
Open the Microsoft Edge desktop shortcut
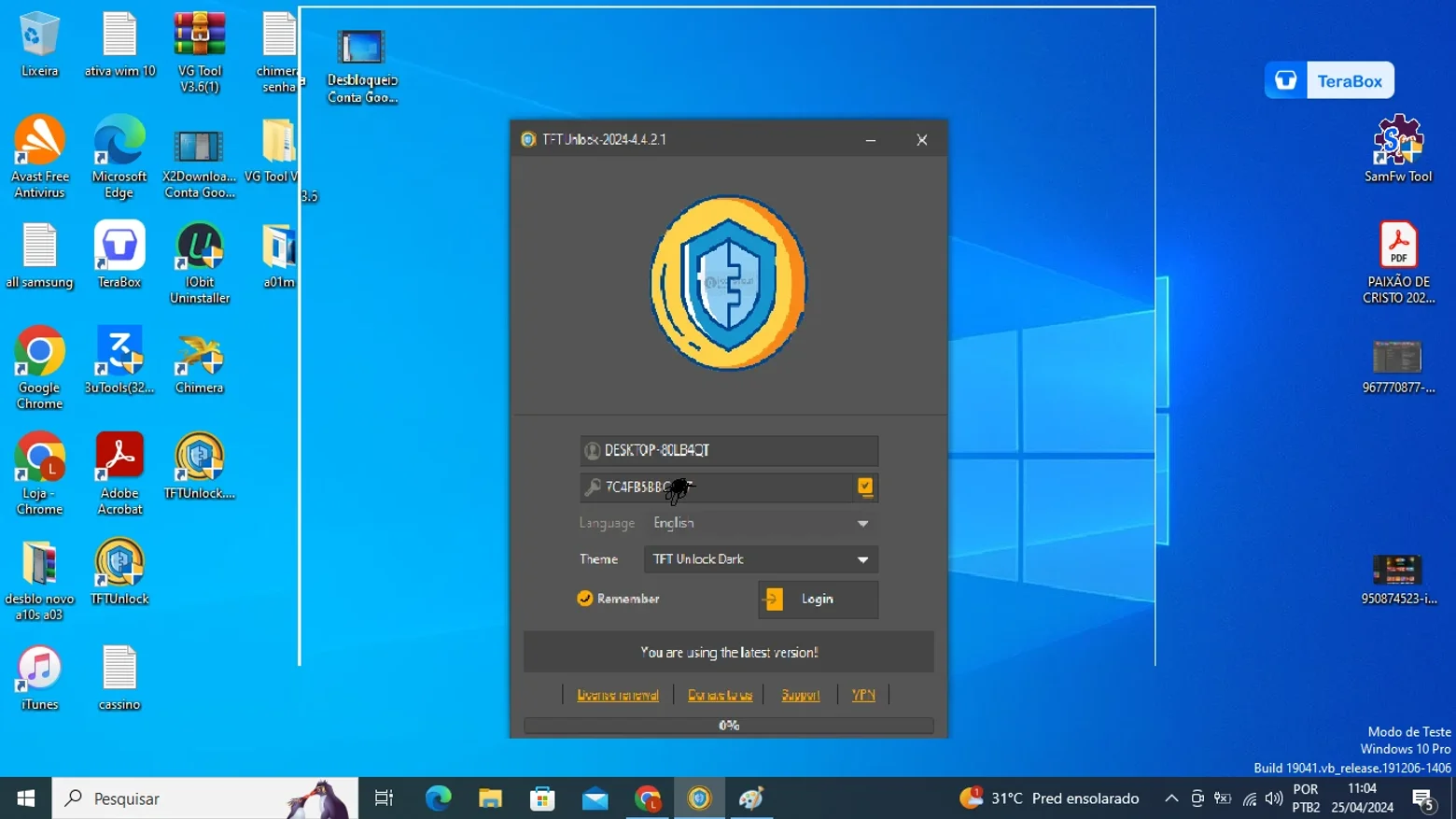(x=119, y=157)
